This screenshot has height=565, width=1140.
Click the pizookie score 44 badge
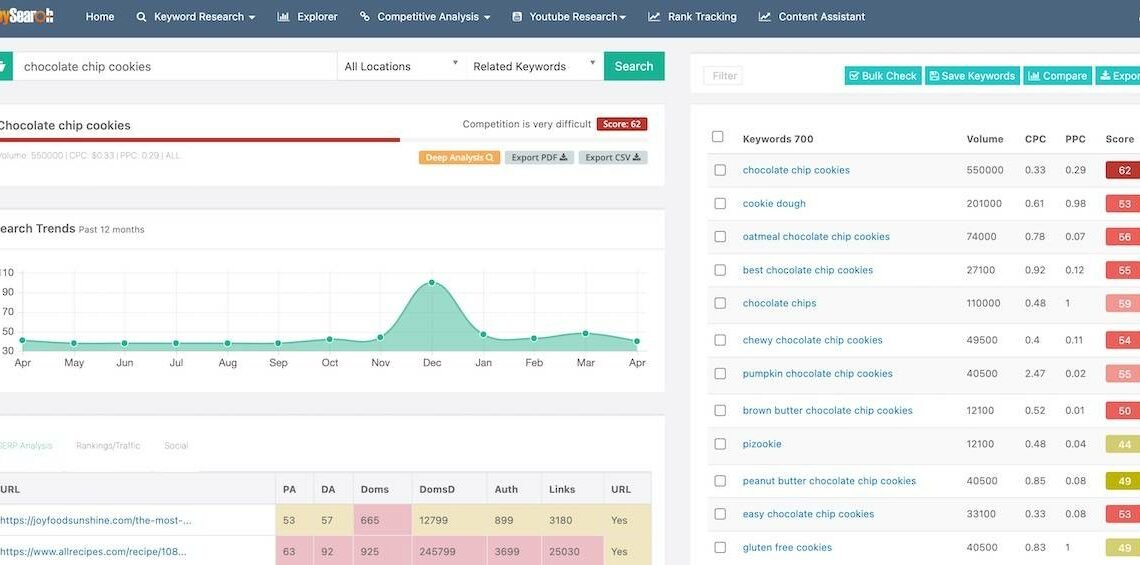coord(1123,444)
